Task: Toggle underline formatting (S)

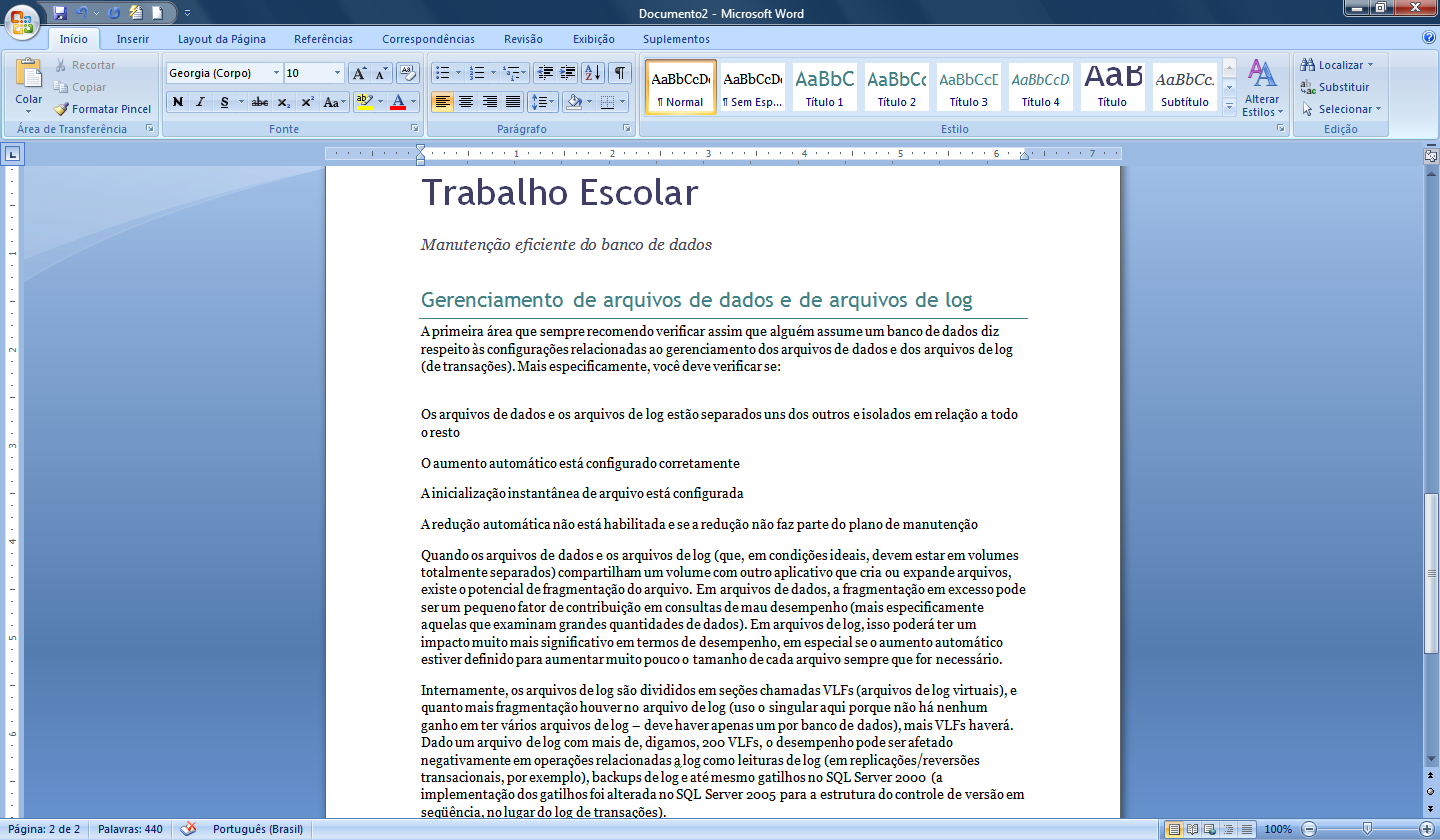Action: [225, 102]
